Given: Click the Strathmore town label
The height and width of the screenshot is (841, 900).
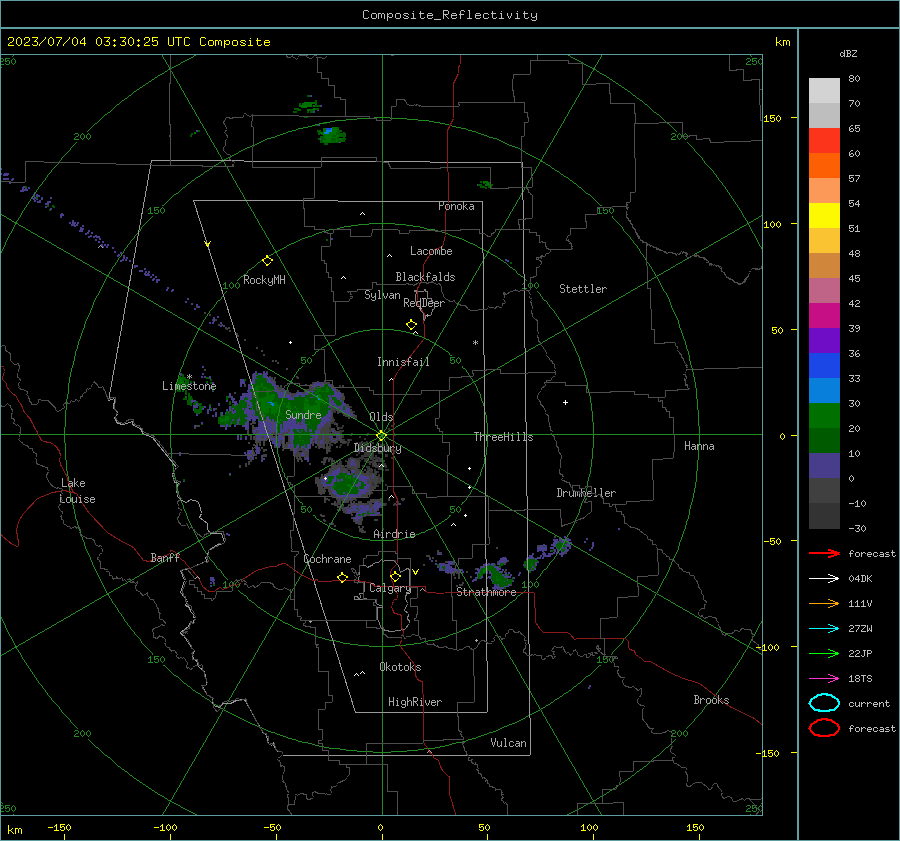Looking at the screenshot, I should (486, 592).
